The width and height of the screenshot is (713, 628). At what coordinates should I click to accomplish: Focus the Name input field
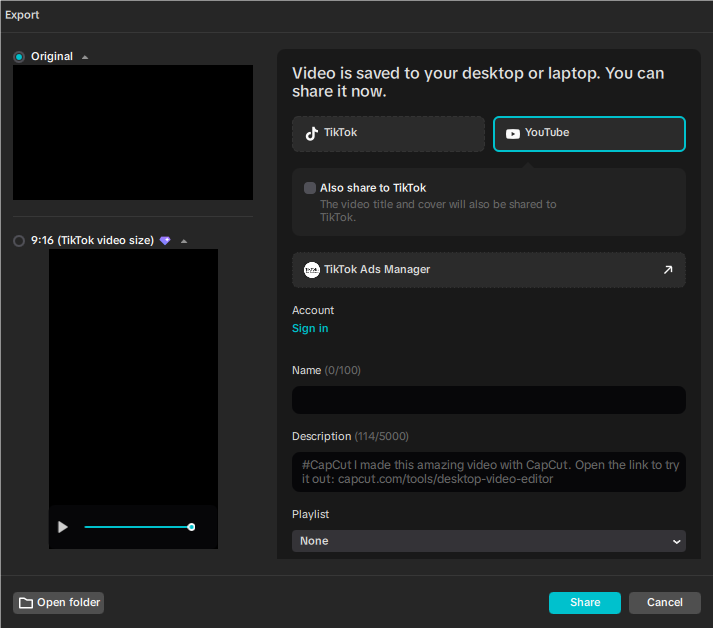(489, 400)
